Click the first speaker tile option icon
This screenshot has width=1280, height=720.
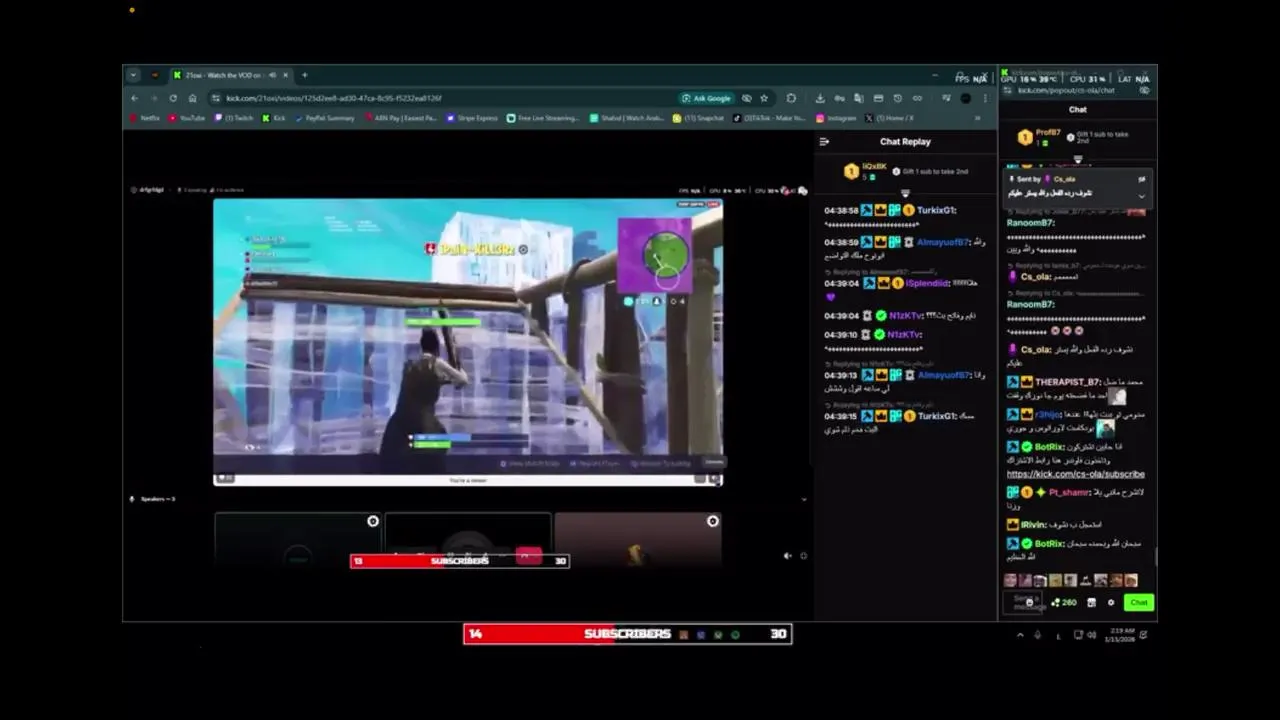[x=373, y=521]
